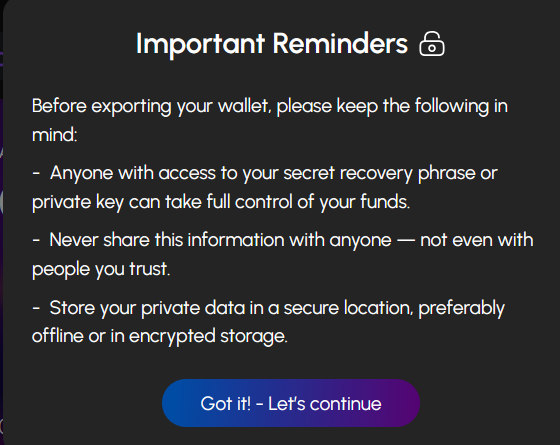Click the dash bullet before 'Anyone with access'
The image size is (560, 445).
[x=36, y=174]
